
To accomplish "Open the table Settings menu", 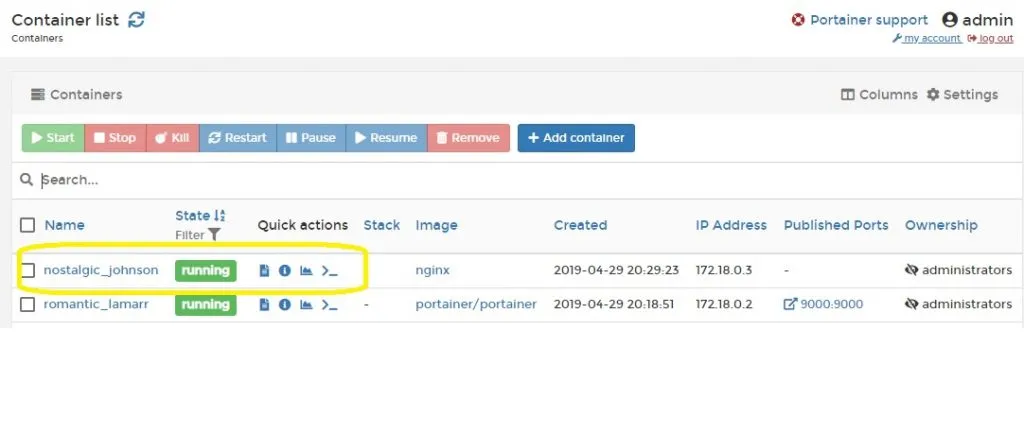I will point(961,94).
